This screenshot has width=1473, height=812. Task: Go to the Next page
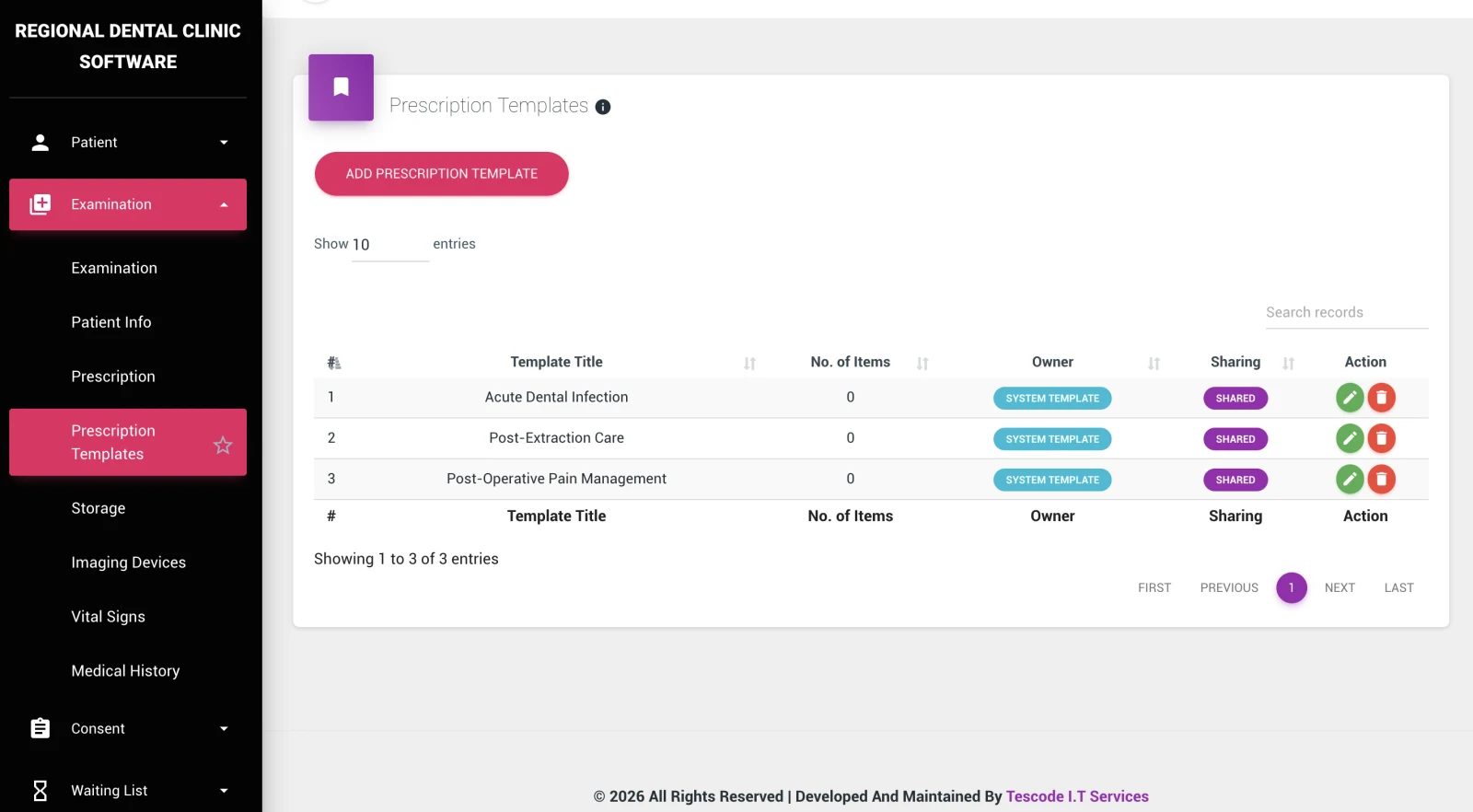click(x=1340, y=587)
